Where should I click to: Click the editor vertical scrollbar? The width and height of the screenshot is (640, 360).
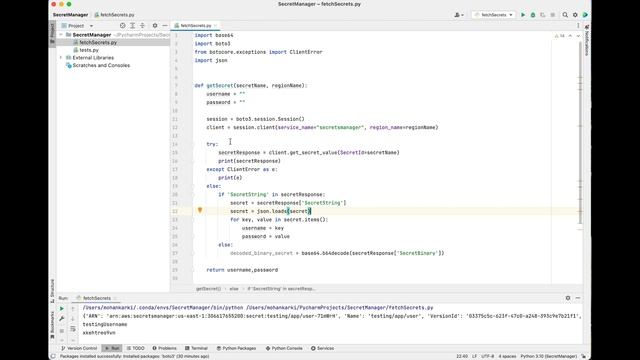pos(580,133)
